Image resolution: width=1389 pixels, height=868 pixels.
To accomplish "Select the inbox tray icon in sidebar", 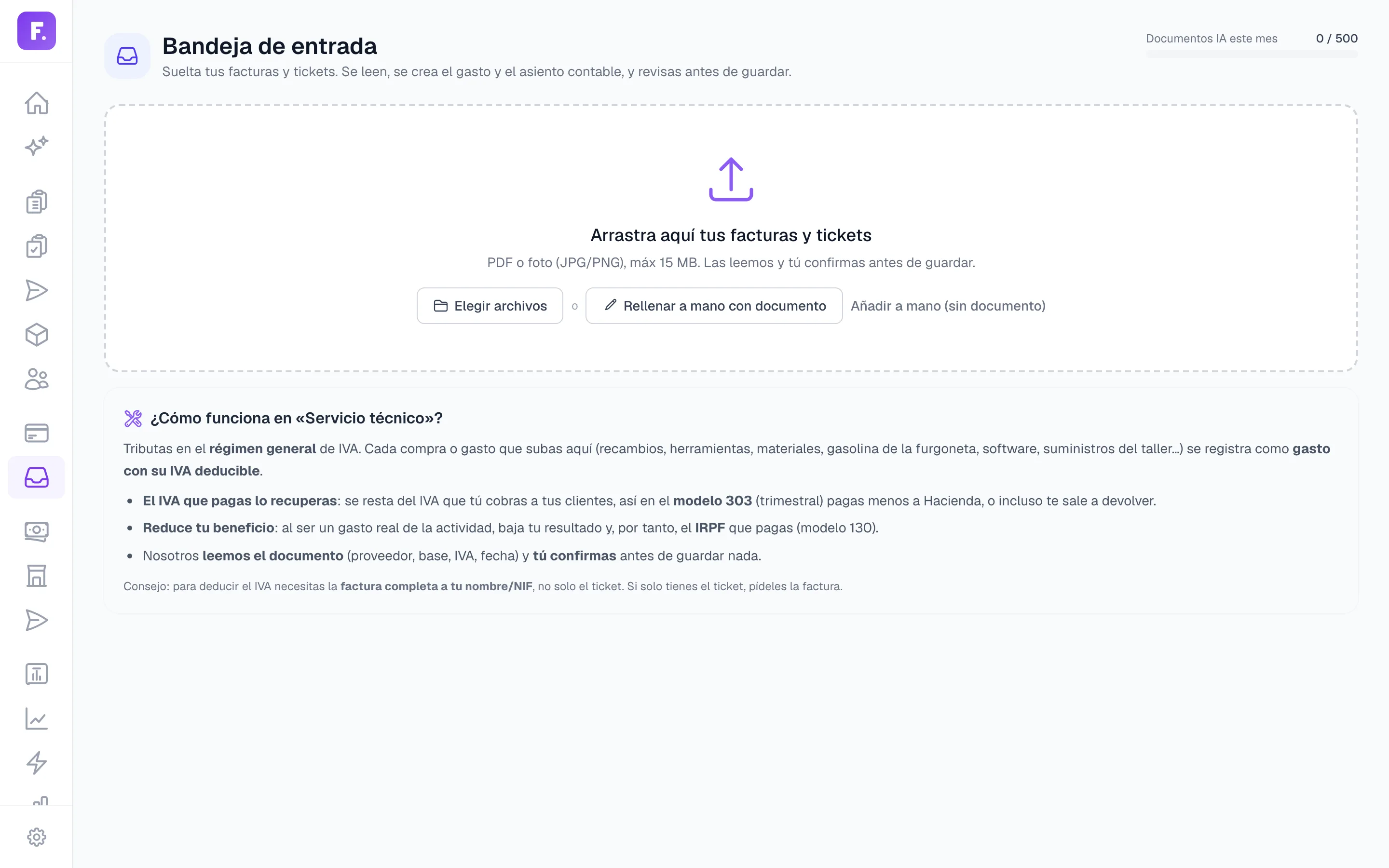I will click(36, 477).
